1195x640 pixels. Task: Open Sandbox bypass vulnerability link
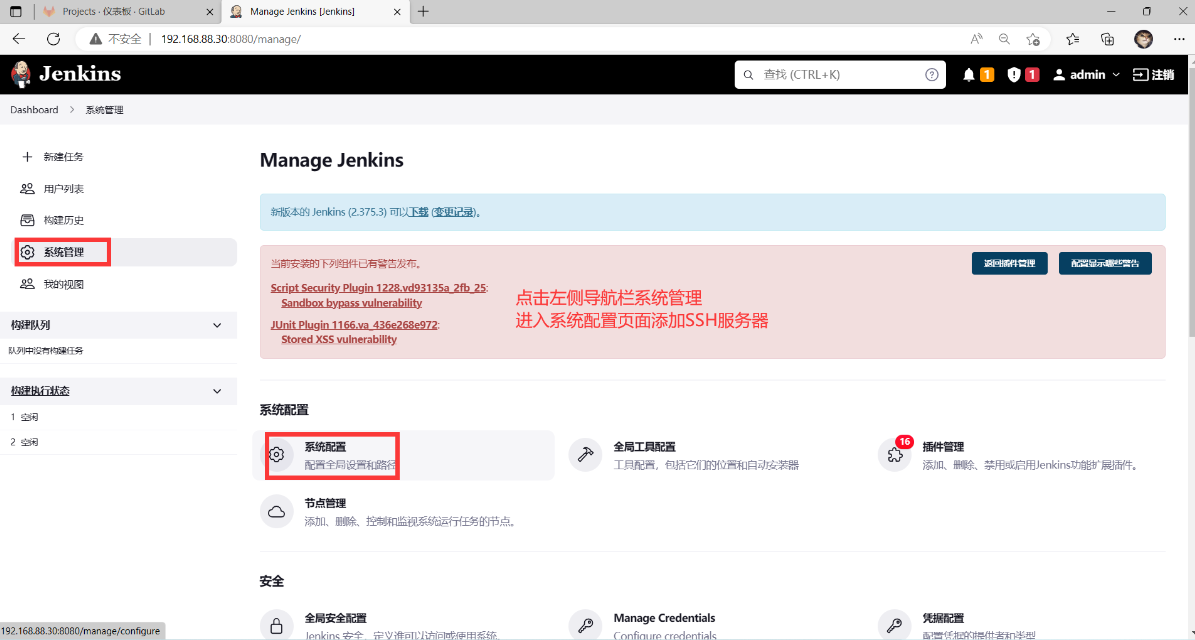(351, 303)
